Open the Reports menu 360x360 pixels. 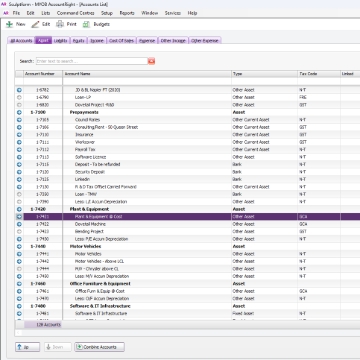coord(127,13)
